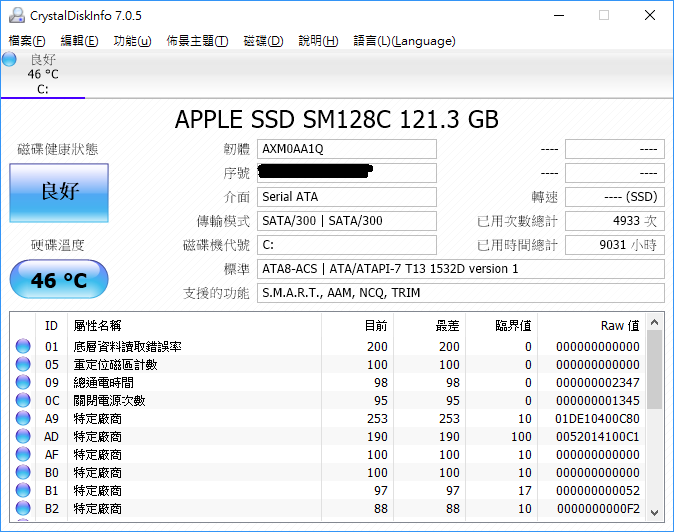The image size is (674, 532).
Task: Click status orb for attribute B2 row
Action: coord(23,509)
